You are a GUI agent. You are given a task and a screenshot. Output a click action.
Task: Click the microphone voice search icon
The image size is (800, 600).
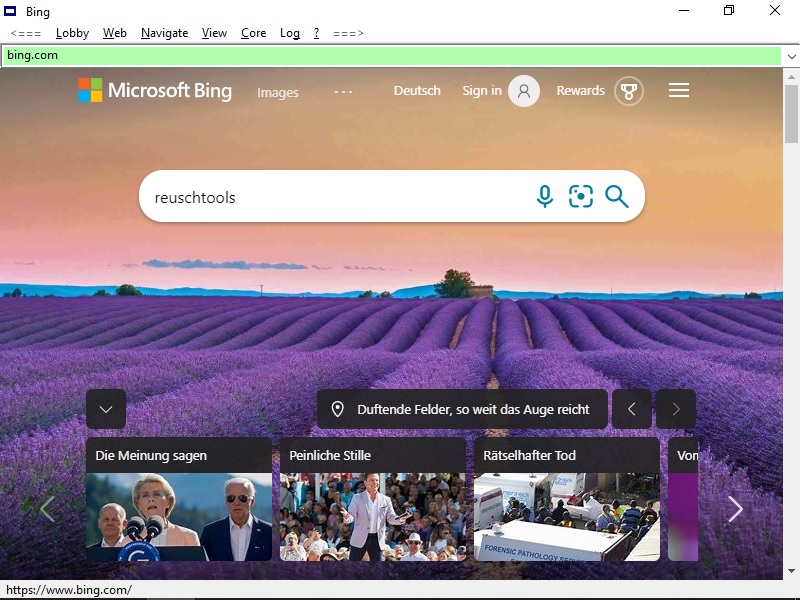544,197
